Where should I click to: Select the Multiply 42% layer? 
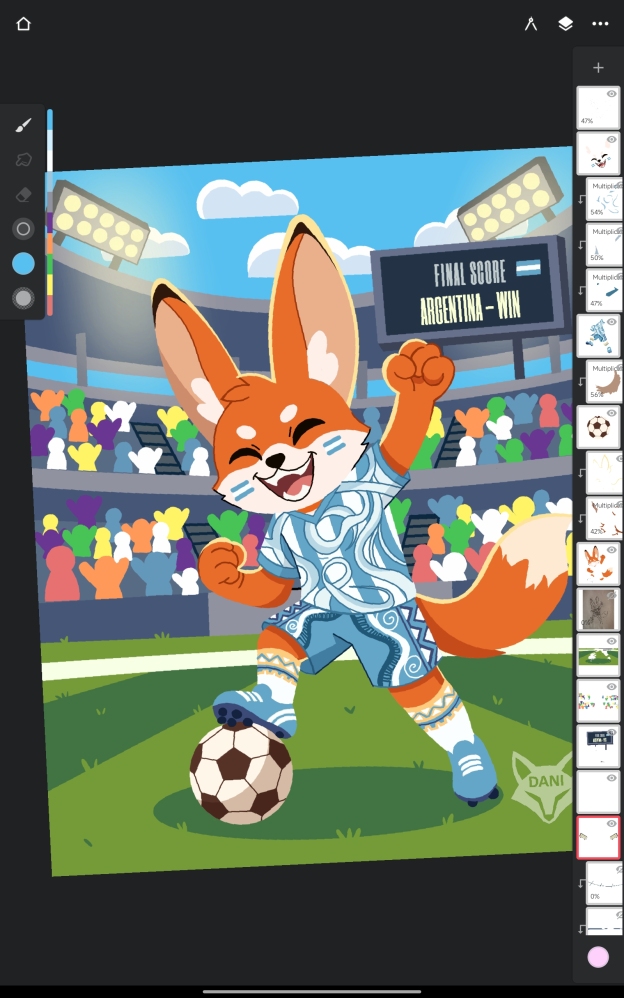pyautogui.click(x=604, y=518)
